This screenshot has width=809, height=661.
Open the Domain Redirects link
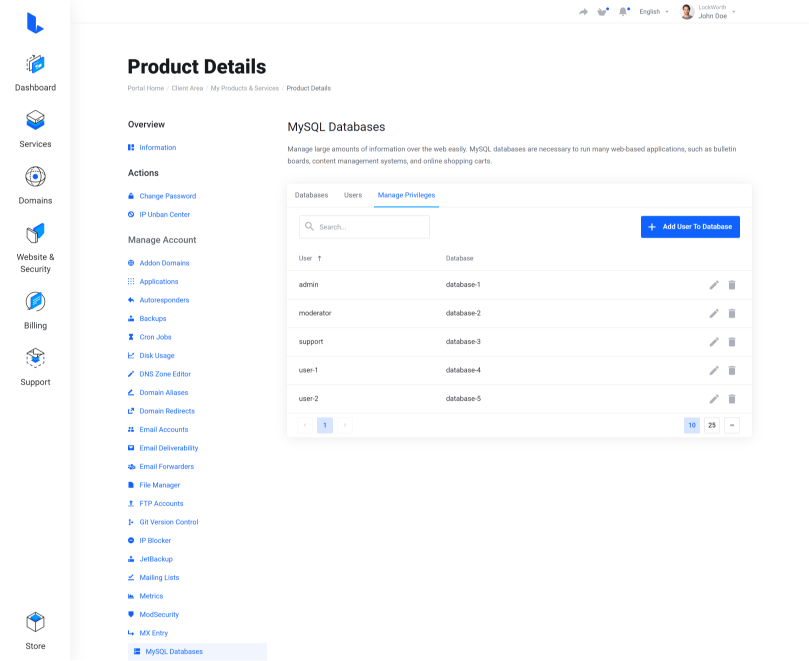pos(167,411)
